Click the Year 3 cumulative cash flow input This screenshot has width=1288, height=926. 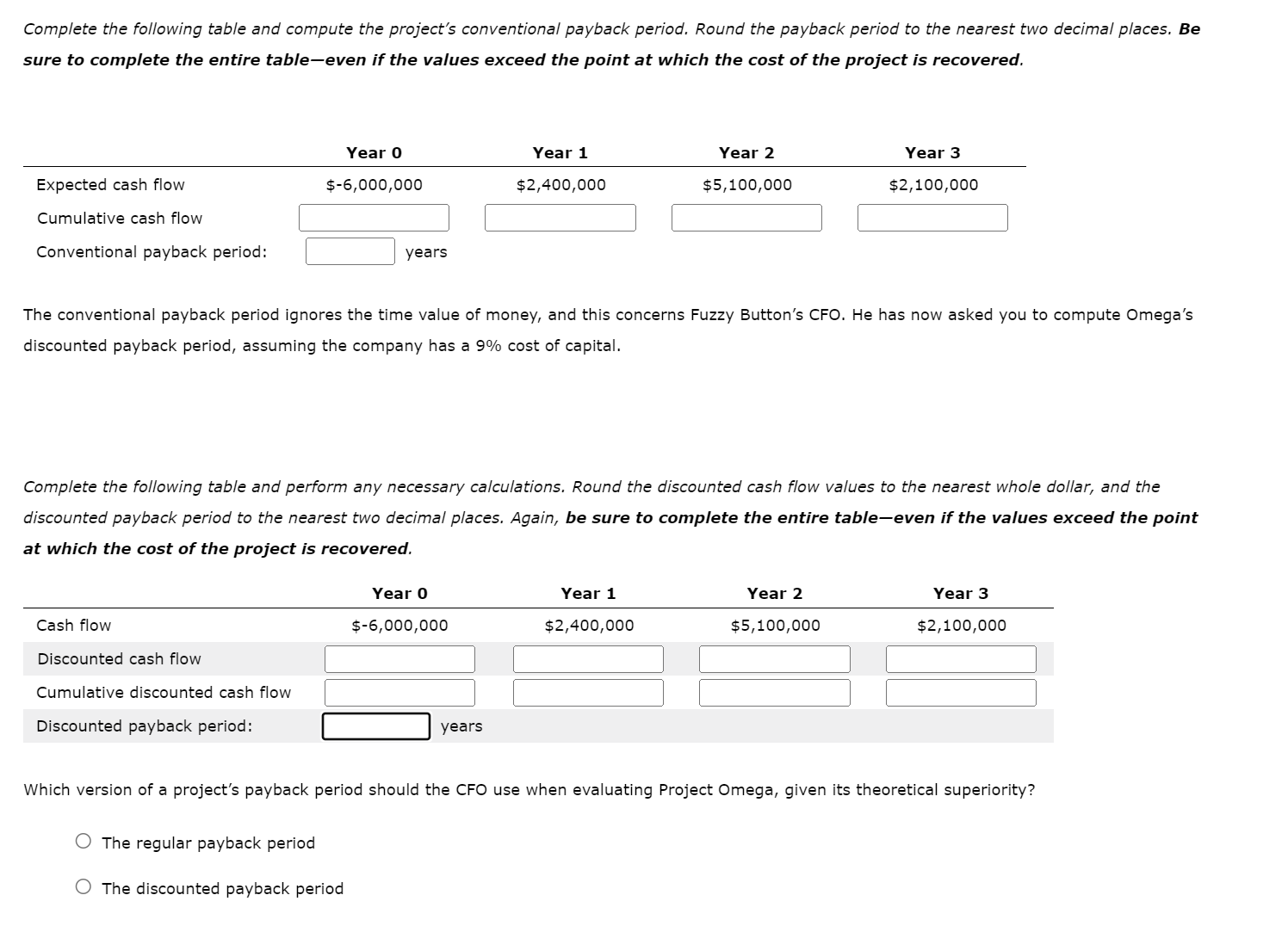(932, 218)
